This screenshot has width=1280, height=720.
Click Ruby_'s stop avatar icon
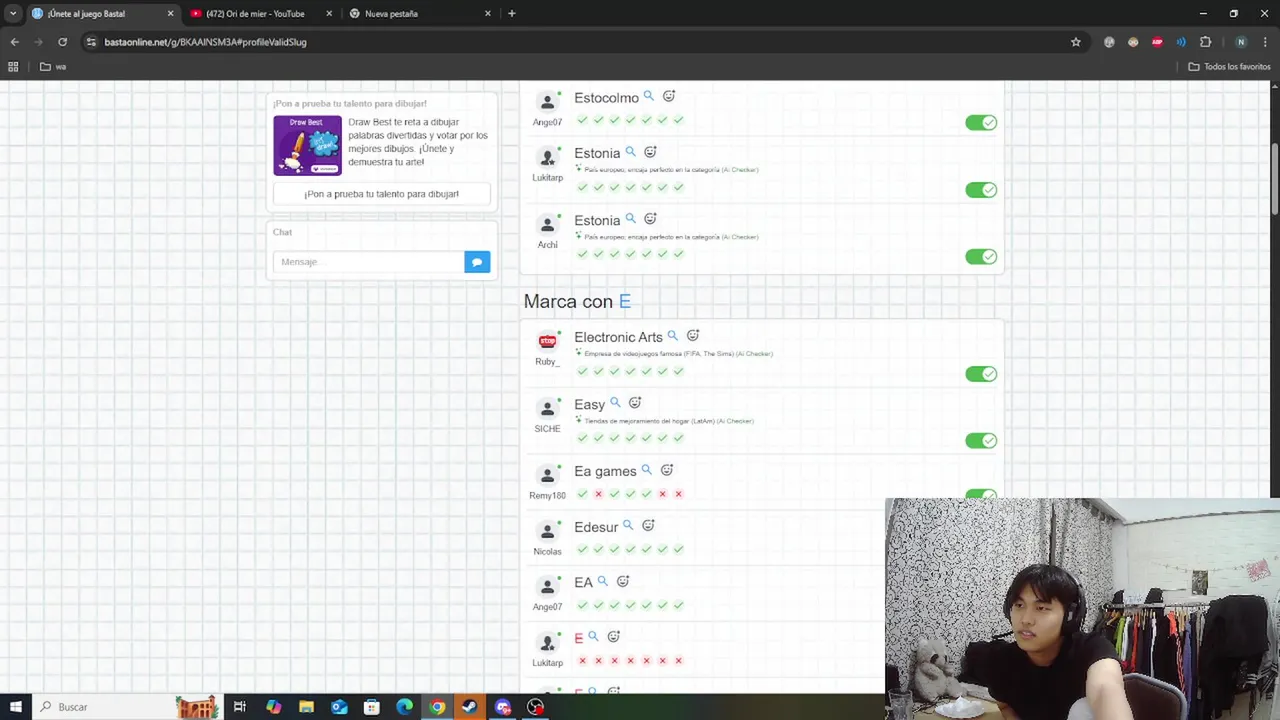pyautogui.click(x=547, y=342)
